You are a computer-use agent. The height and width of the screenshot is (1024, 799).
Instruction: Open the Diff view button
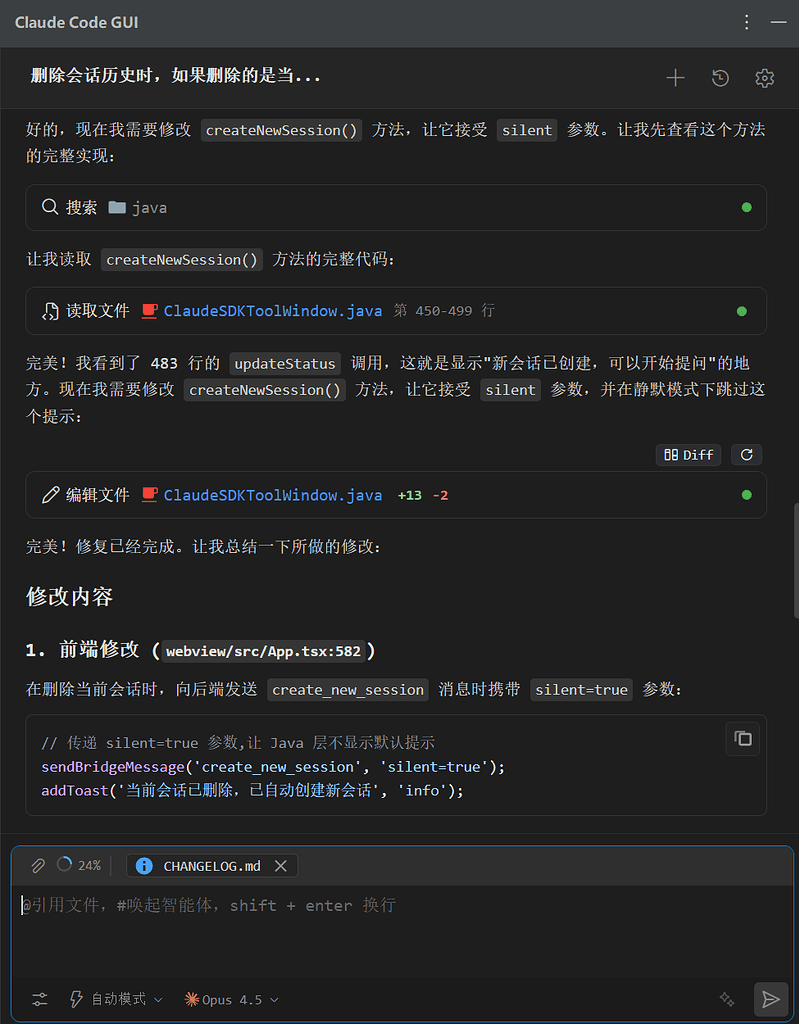pyautogui.click(x=689, y=455)
